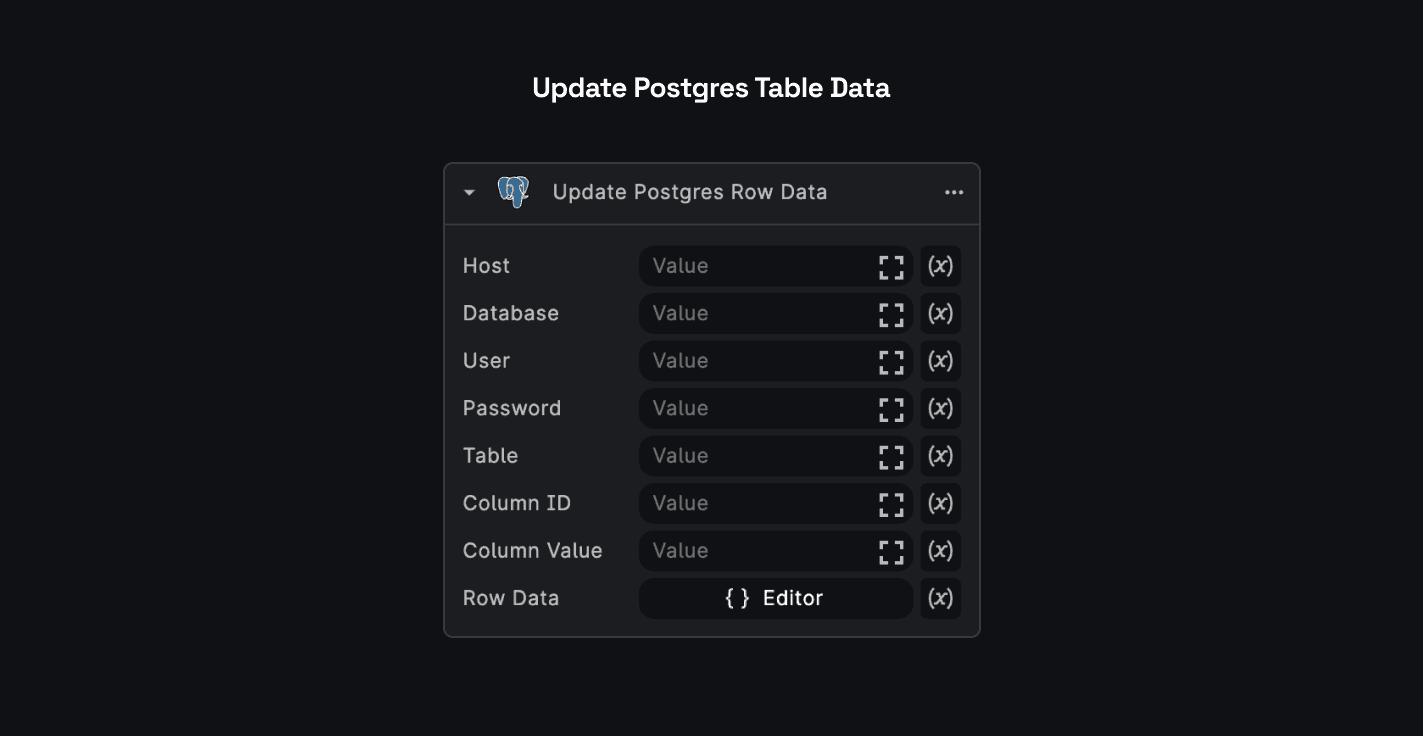Toggle variable mode for Password field
Image resolution: width=1423 pixels, height=736 pixels.
940,409
